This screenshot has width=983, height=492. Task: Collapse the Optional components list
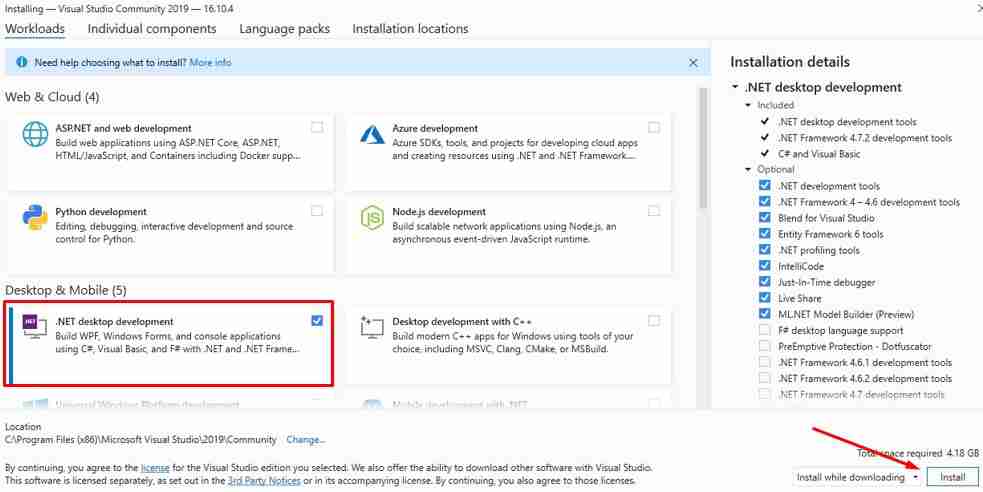point(748,169)
